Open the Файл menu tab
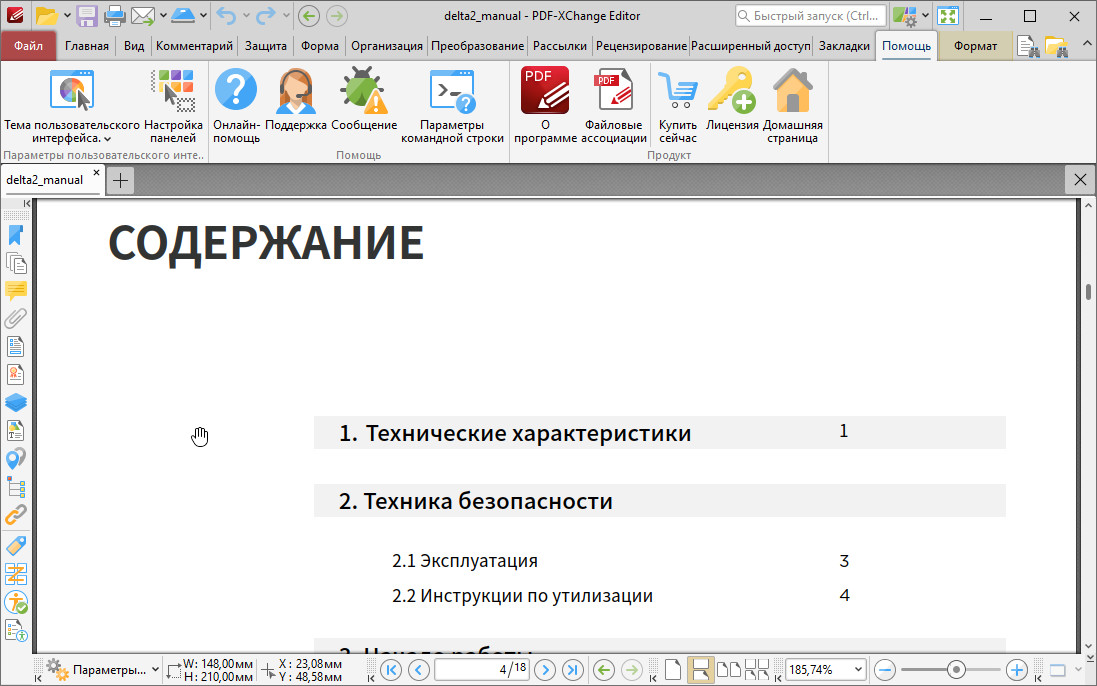Screen dimensions: 1097x686 29,46
